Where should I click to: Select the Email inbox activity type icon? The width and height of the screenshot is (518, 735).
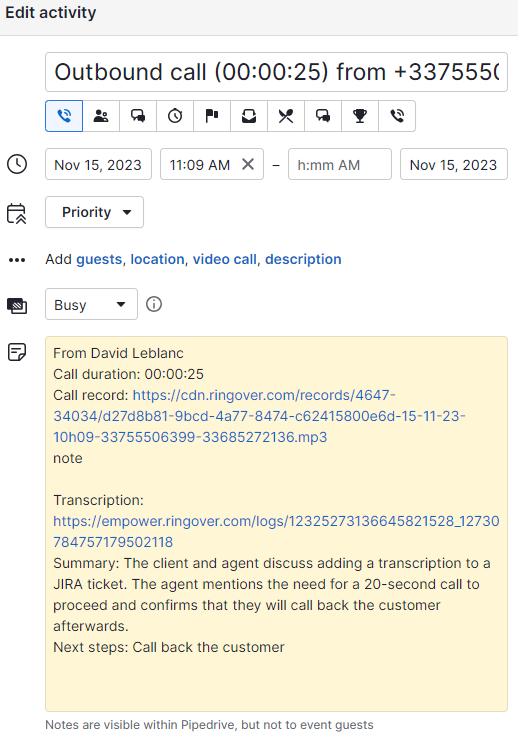[x=249, y=116]
